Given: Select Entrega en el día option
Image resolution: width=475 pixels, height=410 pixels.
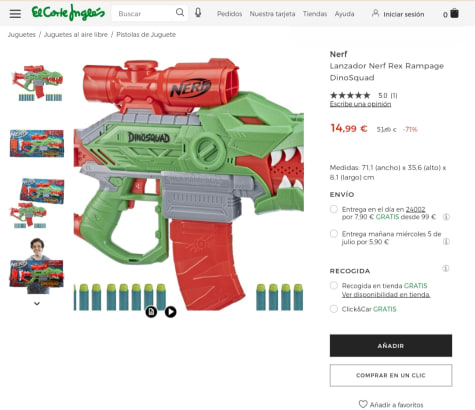Looking at the screenshot, I should (x=334, y=209).
